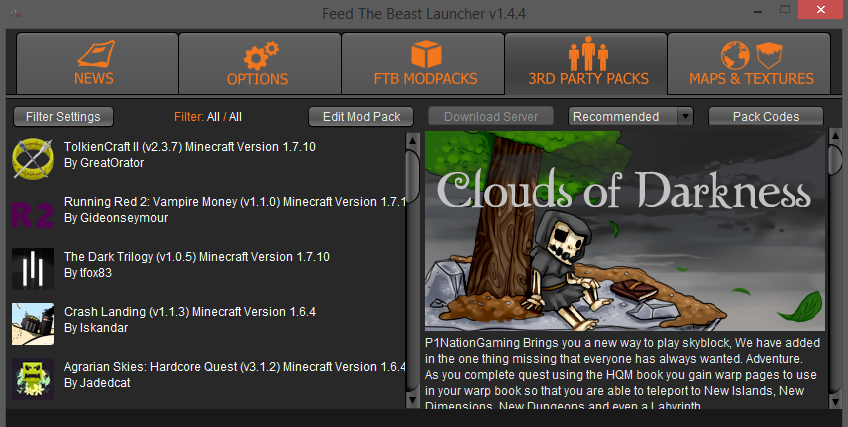Click the Edit Mod Pack button
848x427 pixels.
361,117
